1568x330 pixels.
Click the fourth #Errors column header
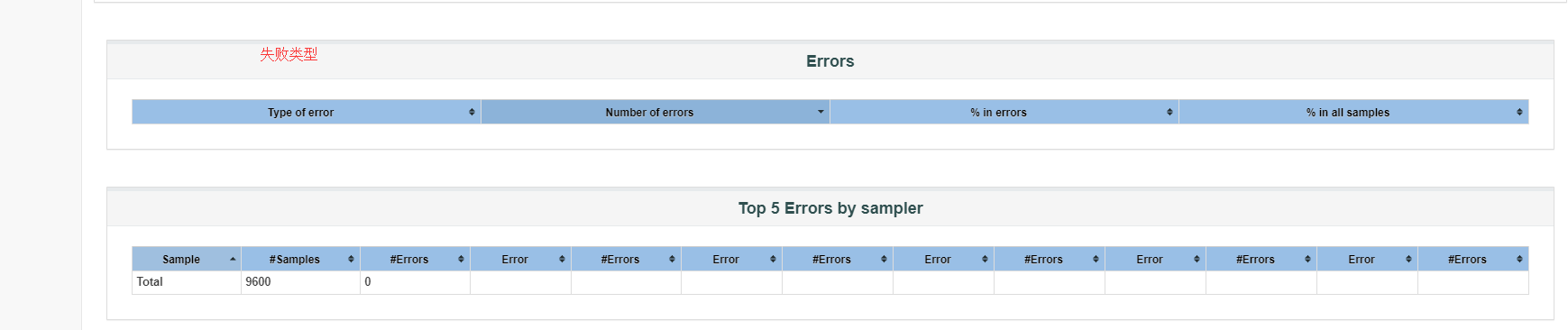[1050, 259]
